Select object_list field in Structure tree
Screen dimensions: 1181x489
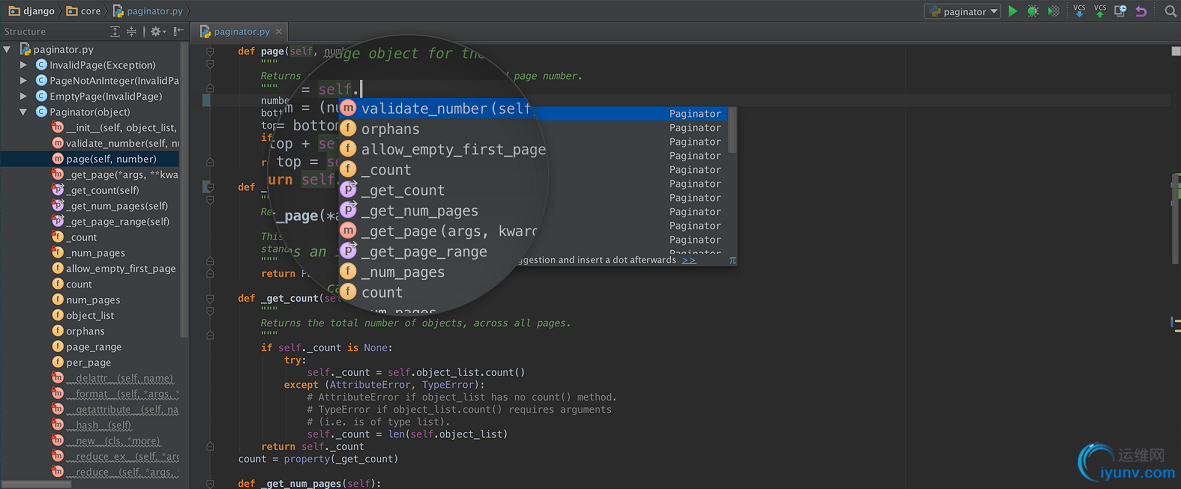point(84,316)
